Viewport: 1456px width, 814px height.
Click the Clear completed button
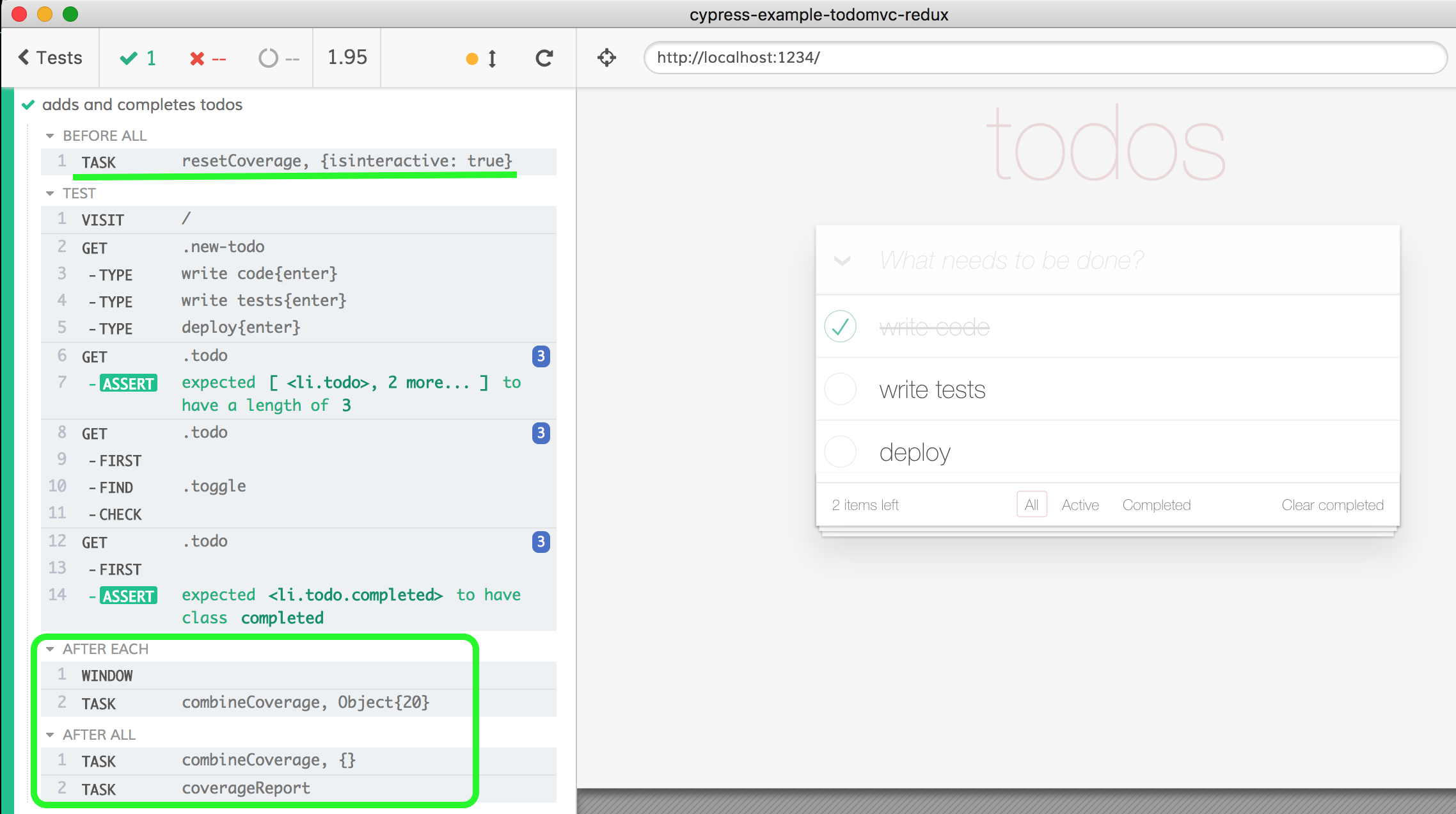click(1332, 504)
